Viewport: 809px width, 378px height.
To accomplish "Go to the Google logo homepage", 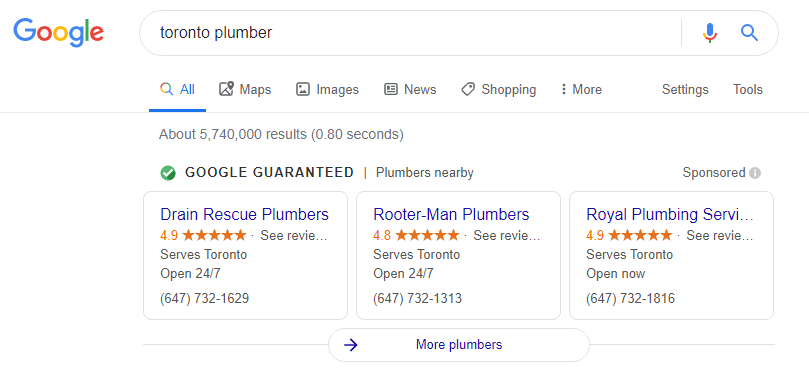I will pyautogui.click(x=58, y=32).
